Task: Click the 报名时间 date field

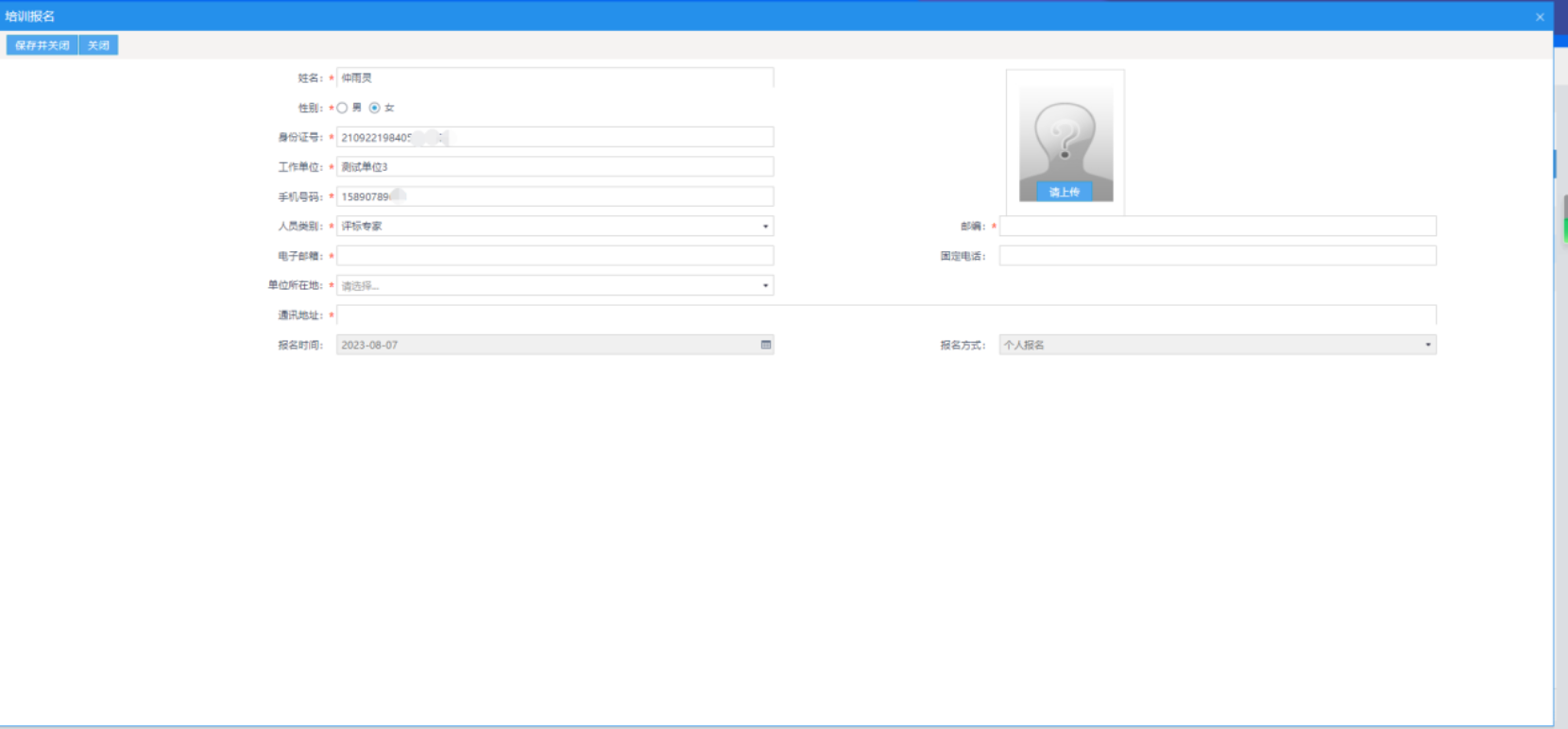Action: [548, 346]
